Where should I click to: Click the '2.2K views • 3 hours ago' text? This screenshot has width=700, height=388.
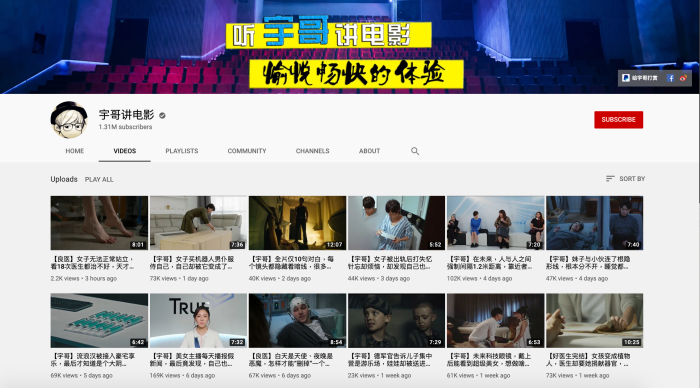(83, 278)
